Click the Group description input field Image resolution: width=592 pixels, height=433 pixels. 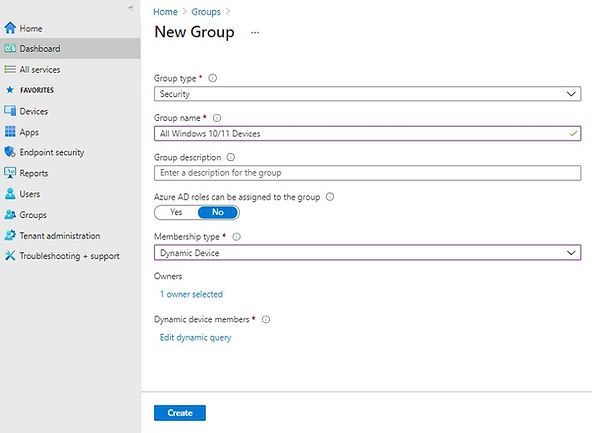[x=367, y=173]
